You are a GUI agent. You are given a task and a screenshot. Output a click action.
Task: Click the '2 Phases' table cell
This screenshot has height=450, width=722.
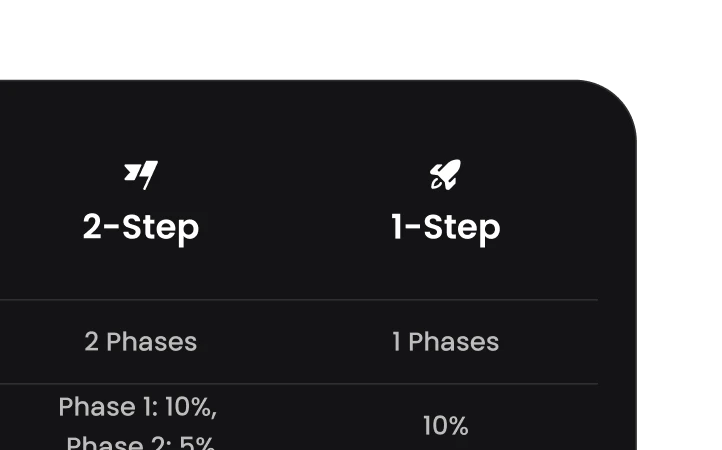point(141,342)
